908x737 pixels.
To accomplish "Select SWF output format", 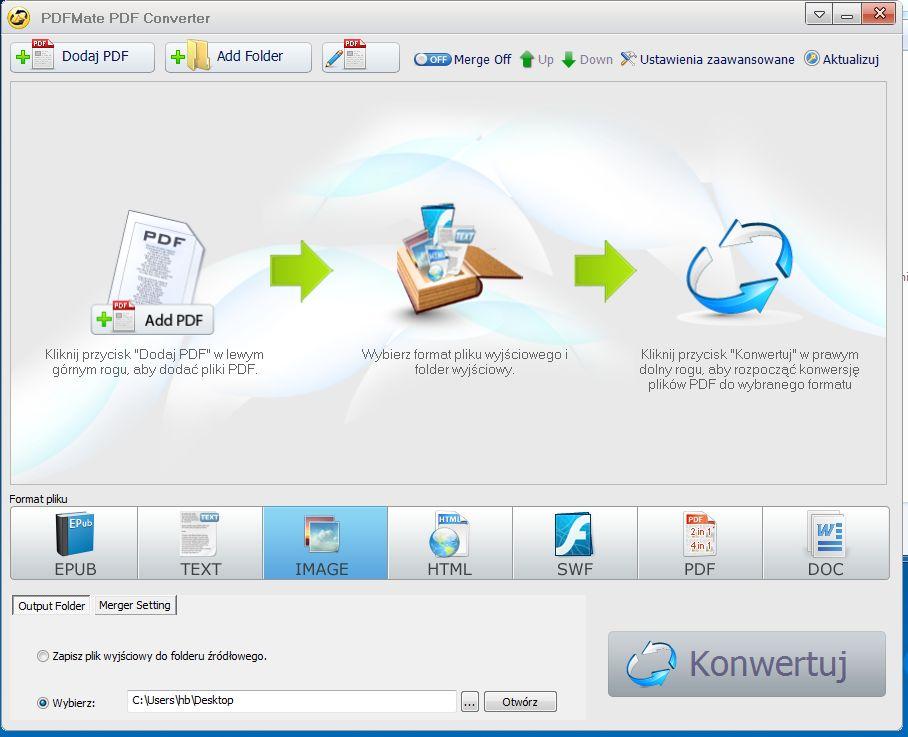I will (575, 543).
